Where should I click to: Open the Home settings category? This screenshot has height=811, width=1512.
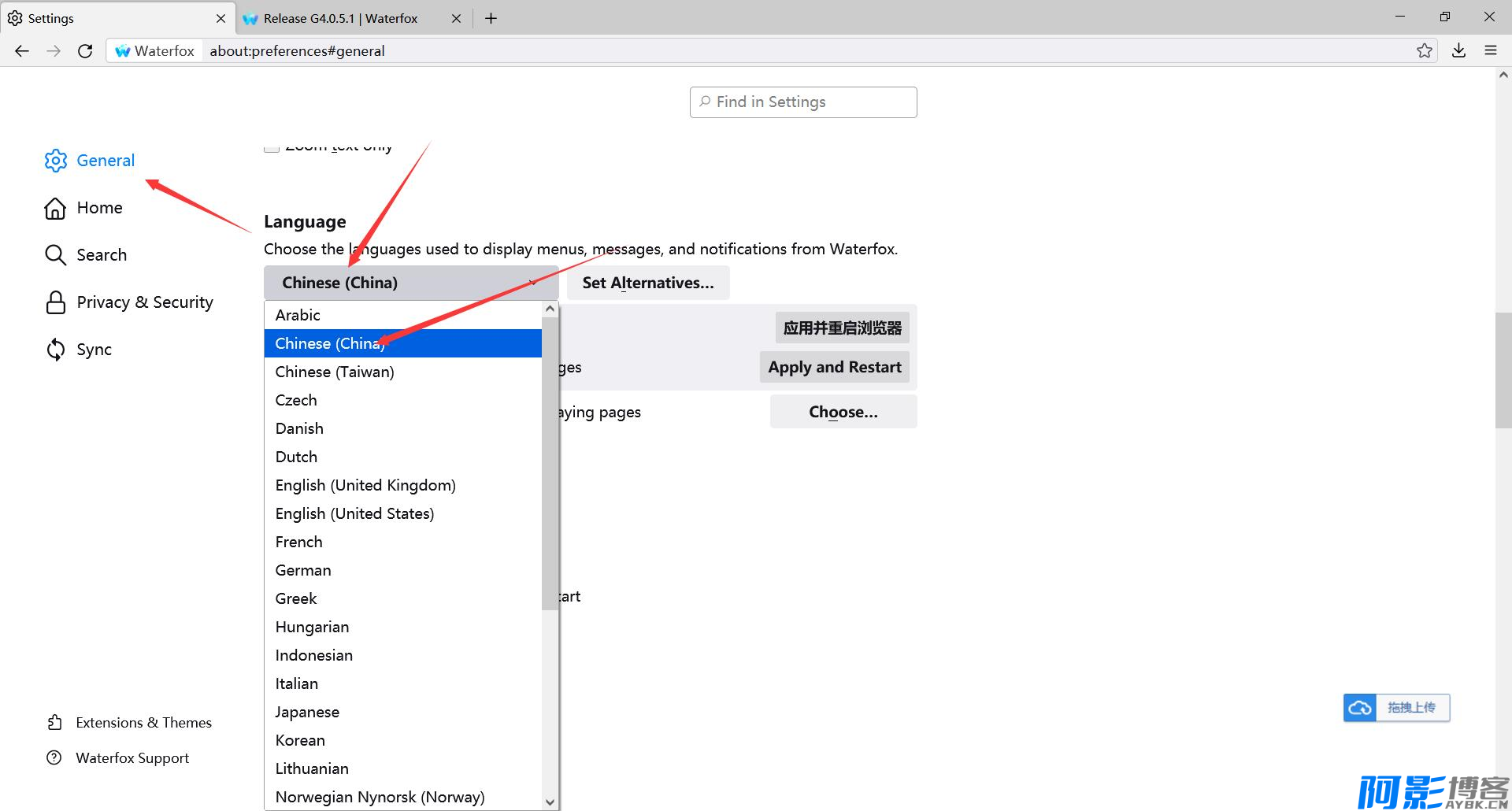[84, 208]
